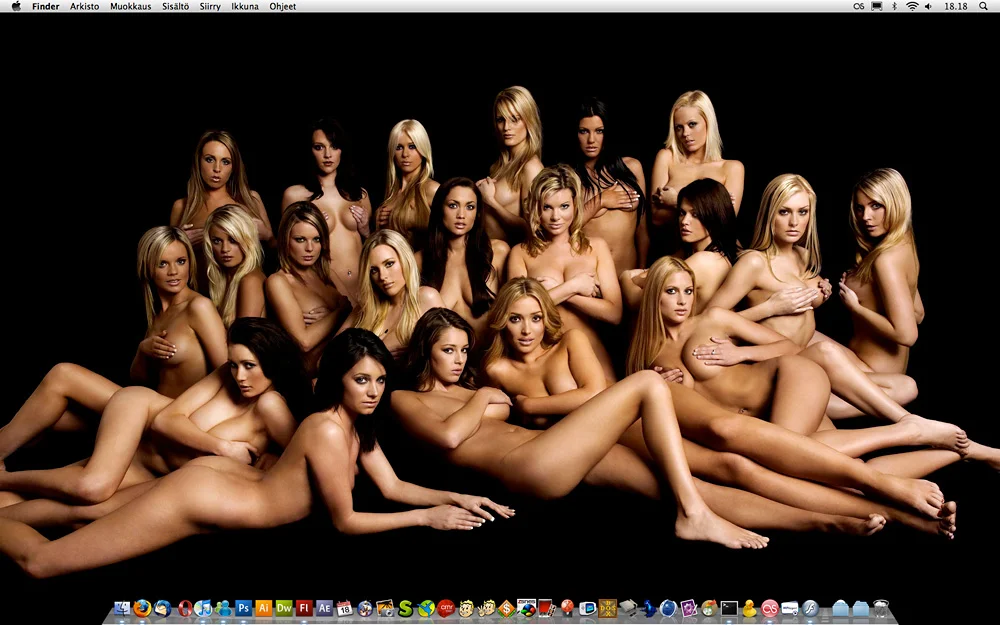
Task: Open Firefox from the dock
Action: tap(142, 608)
